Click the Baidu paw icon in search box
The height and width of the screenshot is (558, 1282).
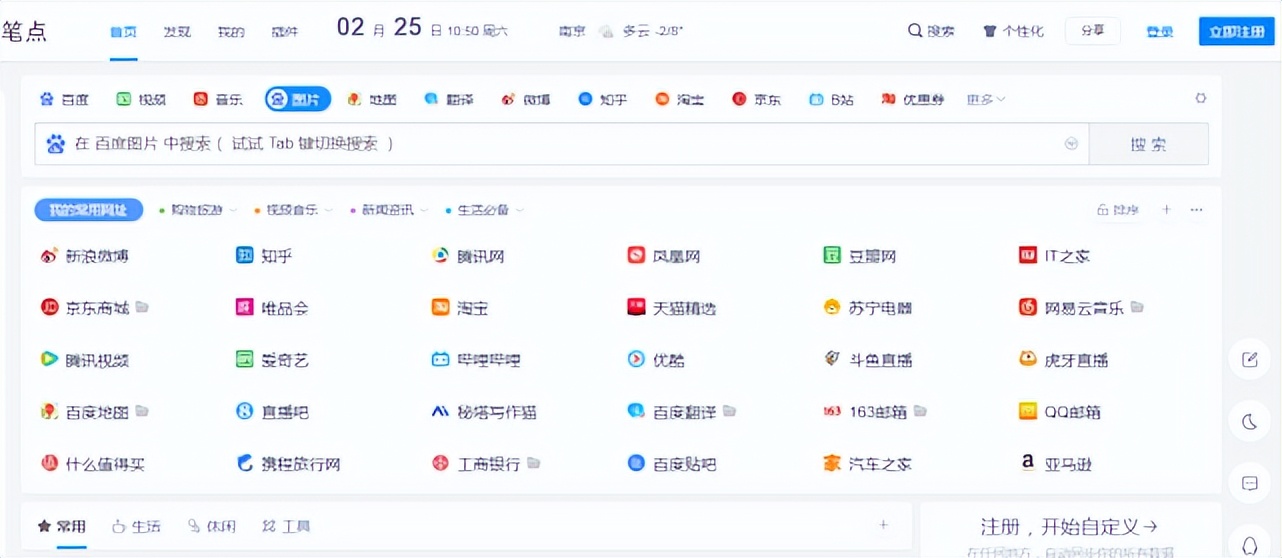(x=56, y=144)
